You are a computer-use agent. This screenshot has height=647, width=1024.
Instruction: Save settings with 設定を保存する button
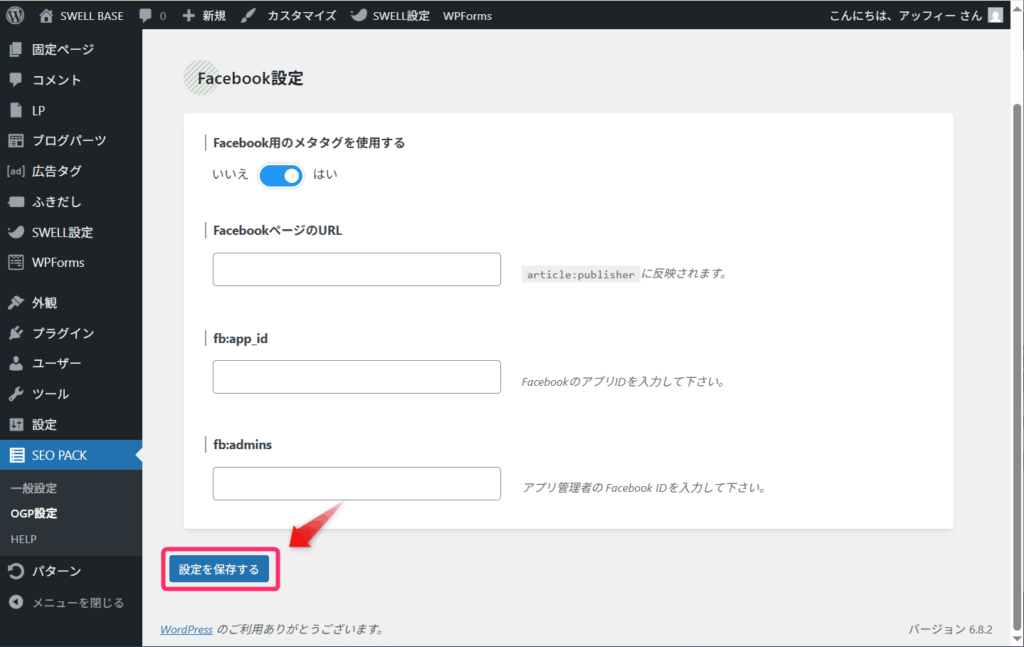tap(219, 569)
